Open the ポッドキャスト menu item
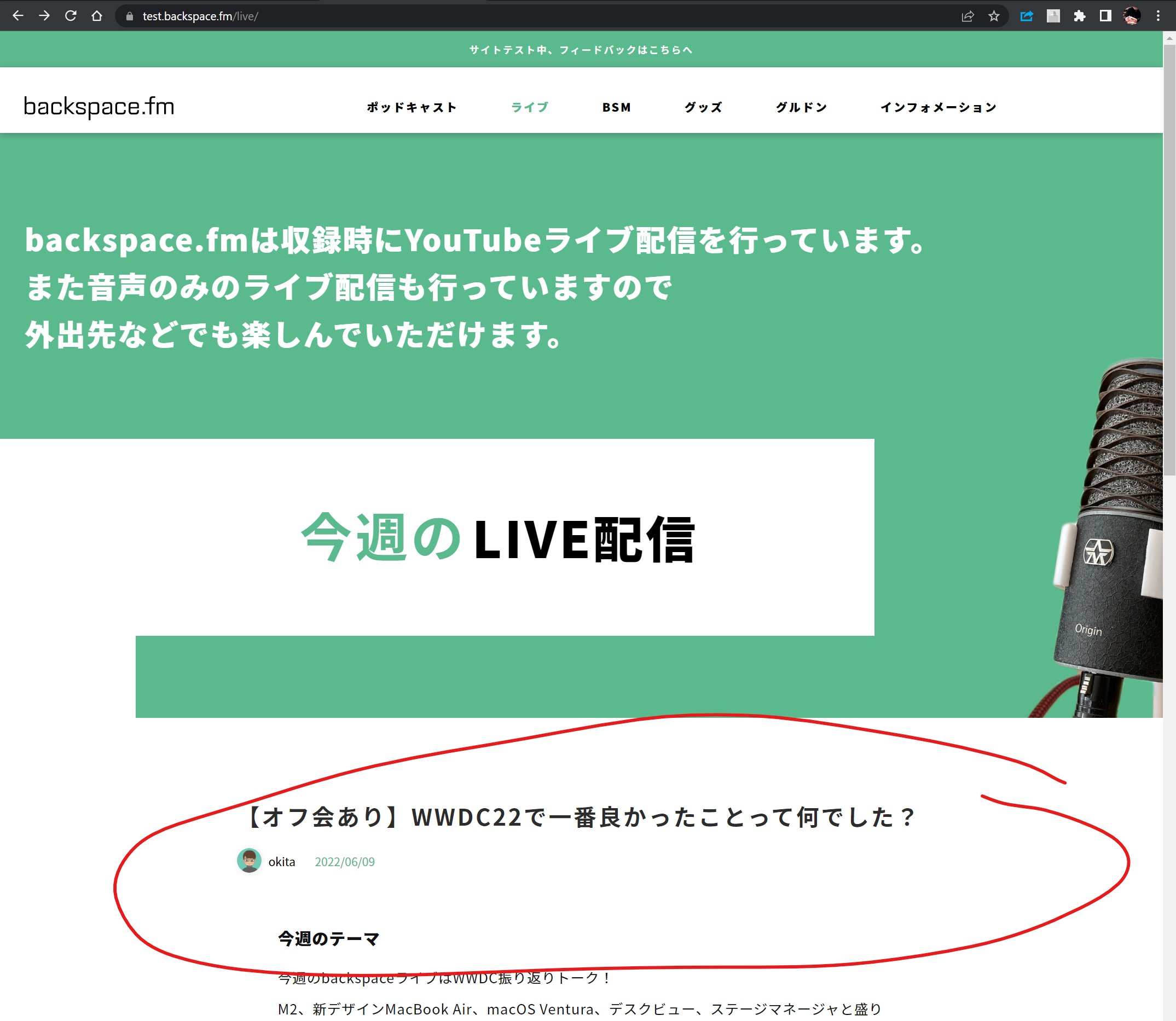Image resolution: width=1176 pixels, height=1021 pixels. (x=412, y=107)
